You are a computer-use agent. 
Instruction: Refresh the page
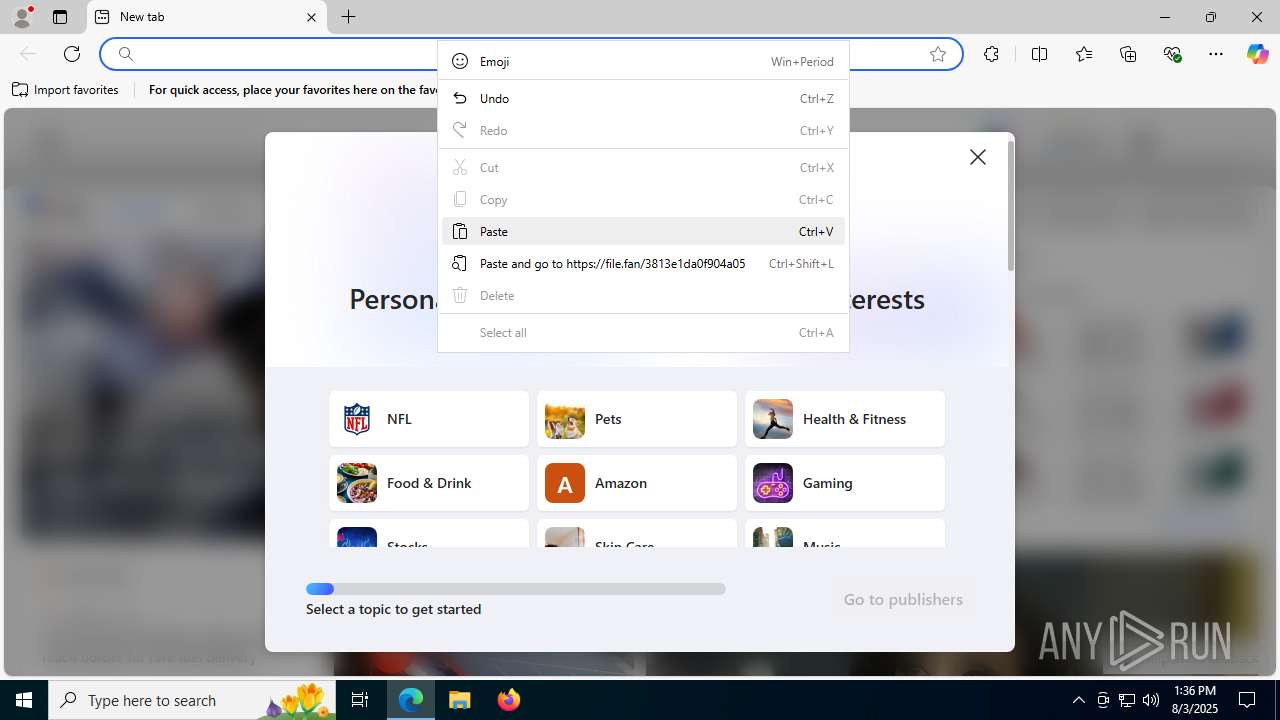[72, 54]
